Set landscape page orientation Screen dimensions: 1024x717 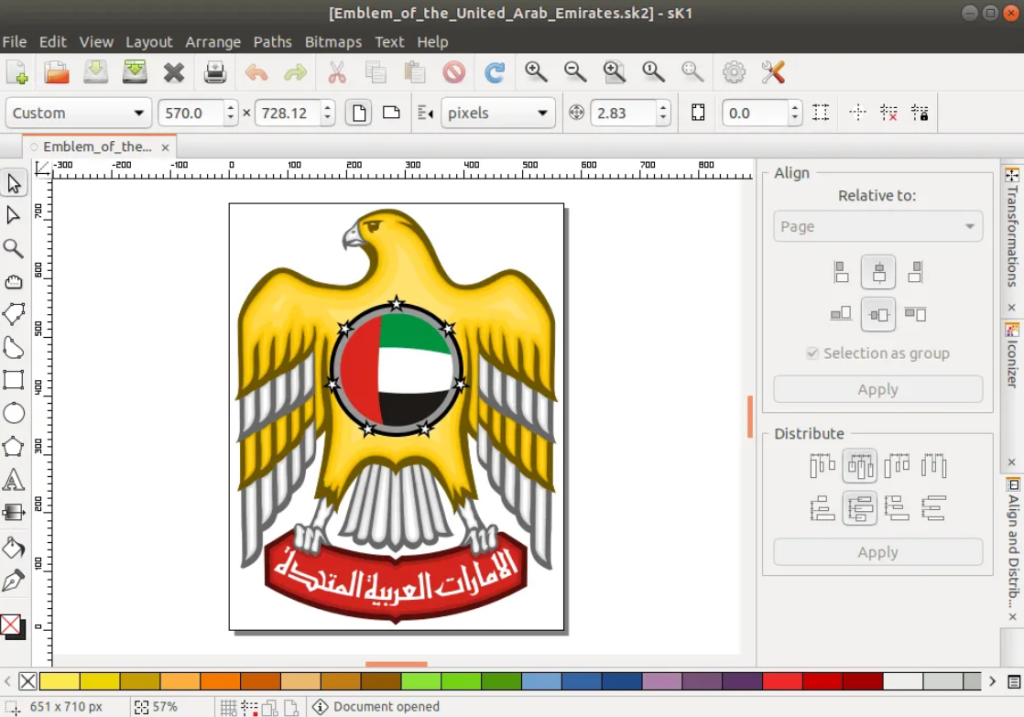click(x=391, y=113)
